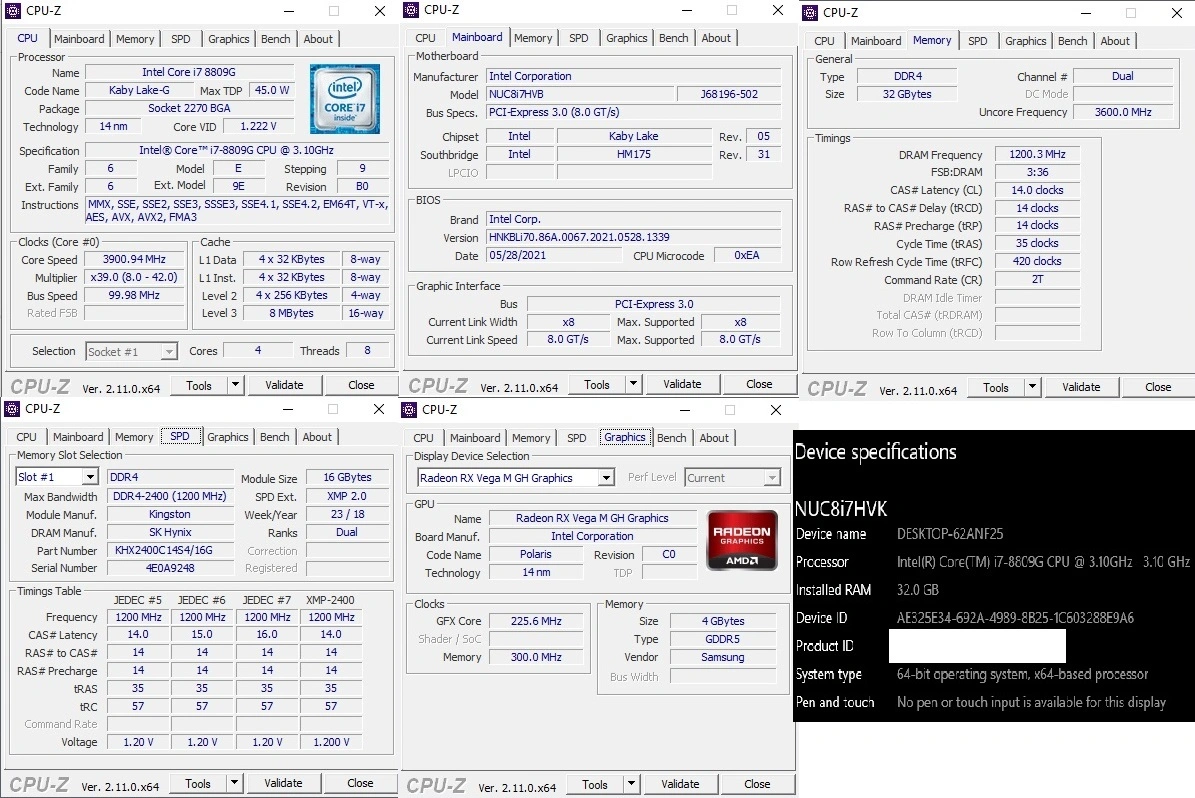The image size is (1195, 798).
Task: Open the SPD tab in the Mainboard tab window
Action: tap(578, 38)
